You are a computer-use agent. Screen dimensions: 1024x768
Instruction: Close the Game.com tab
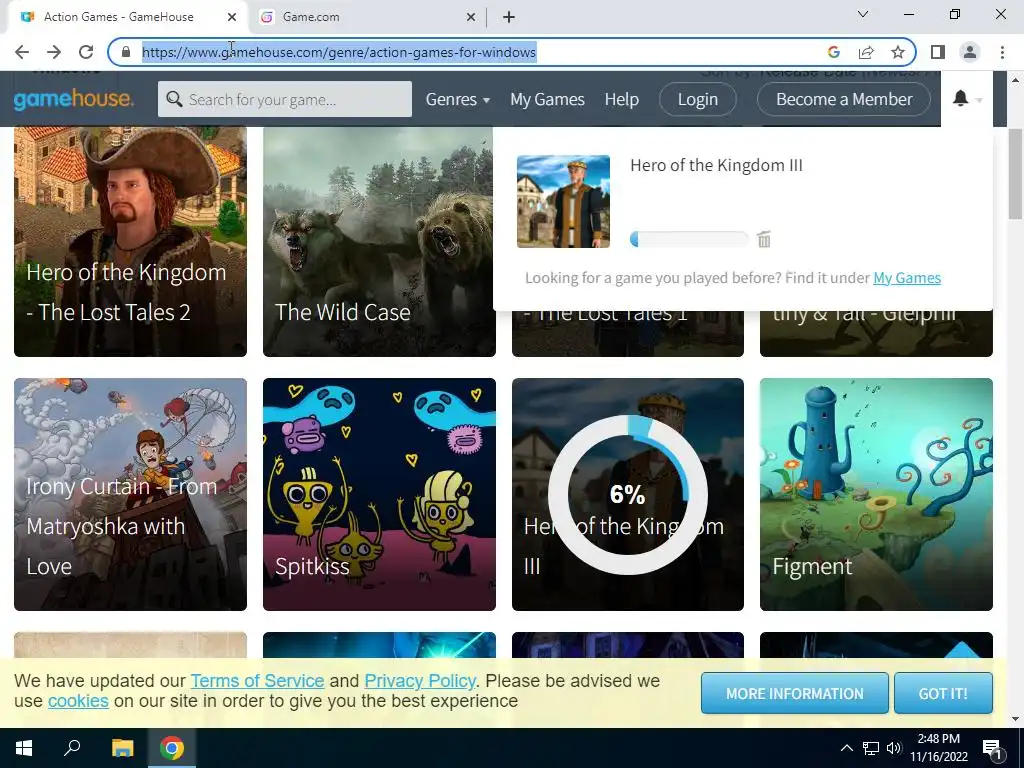click(471, 17)
